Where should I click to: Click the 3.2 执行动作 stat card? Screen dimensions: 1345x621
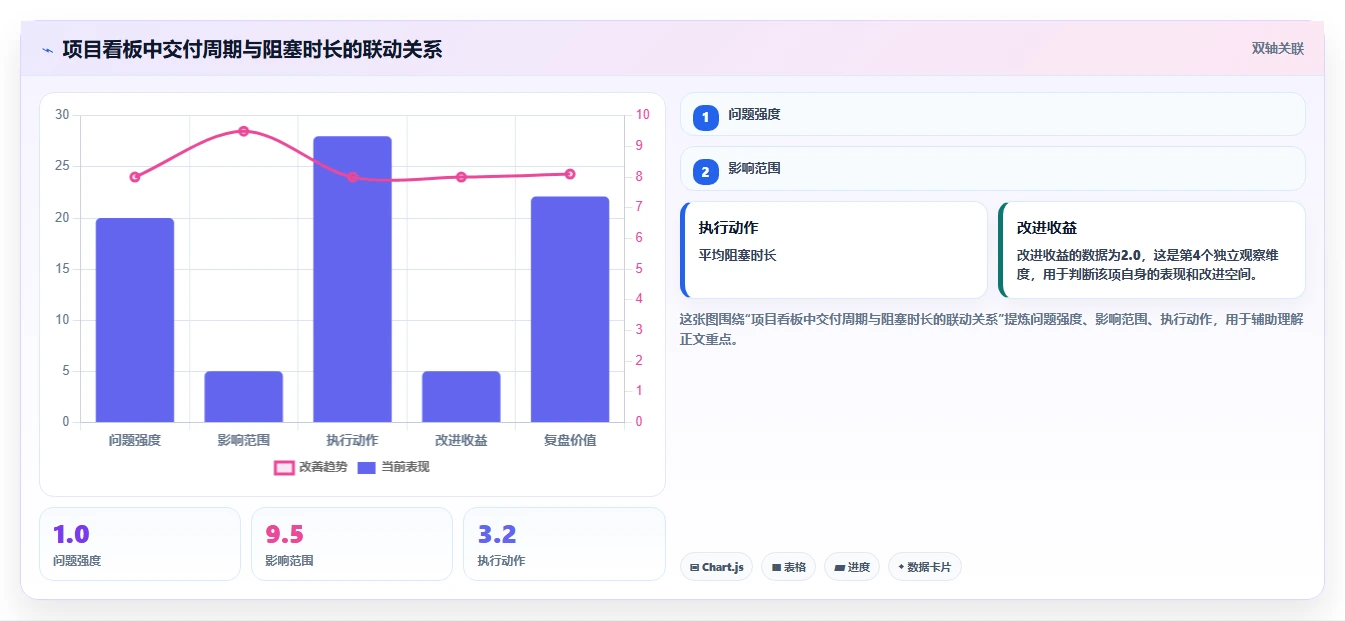click(564, 544)
